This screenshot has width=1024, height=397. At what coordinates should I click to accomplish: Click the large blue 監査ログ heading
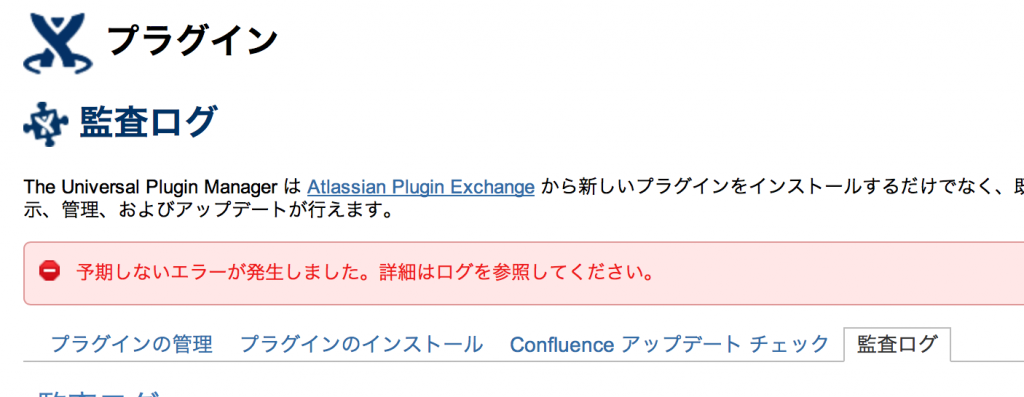(x=148, y=122)
